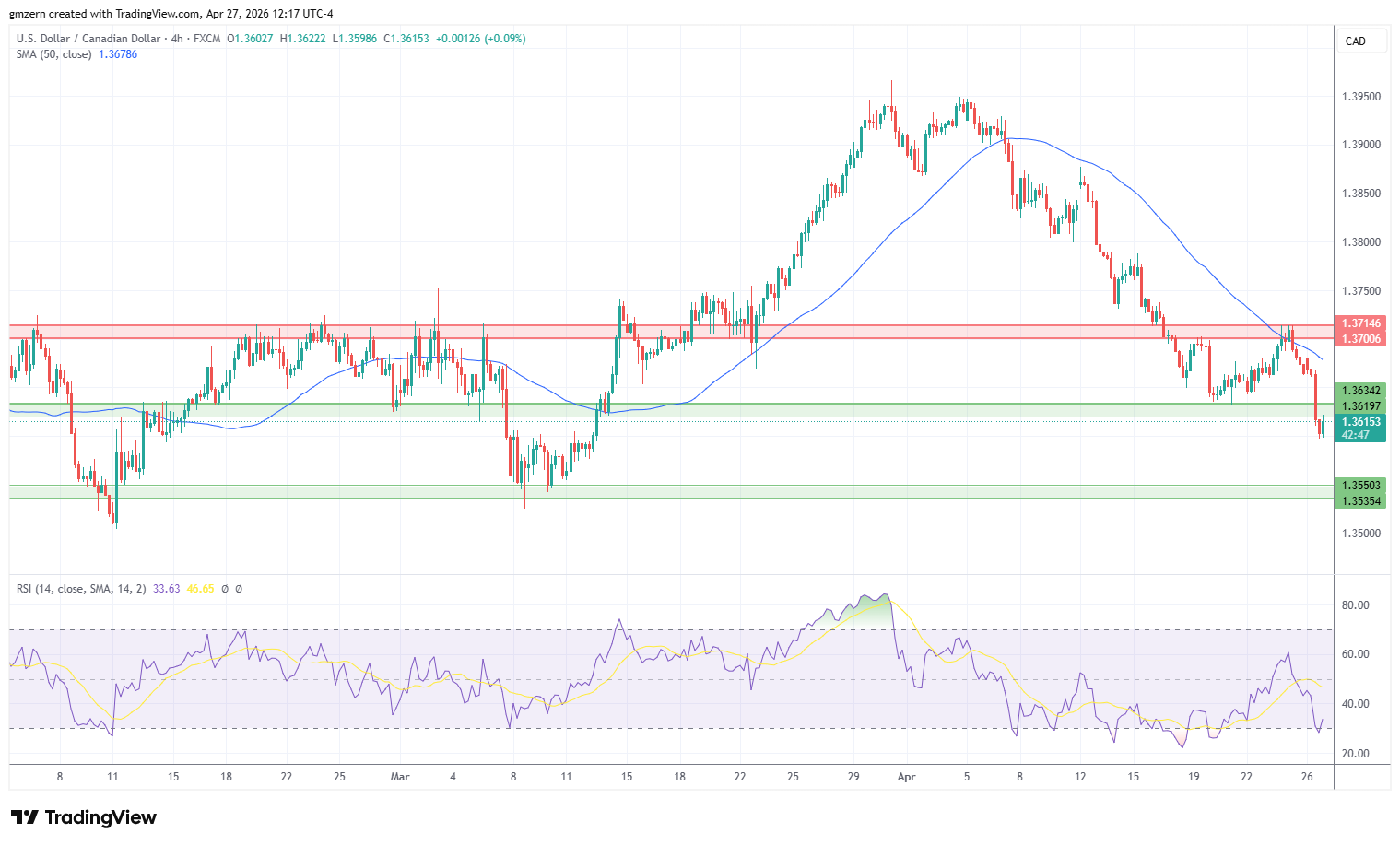Click the 1.35000 price axis label
The height and width of the screenshot is (845, 1400).
click(1361, 534)
